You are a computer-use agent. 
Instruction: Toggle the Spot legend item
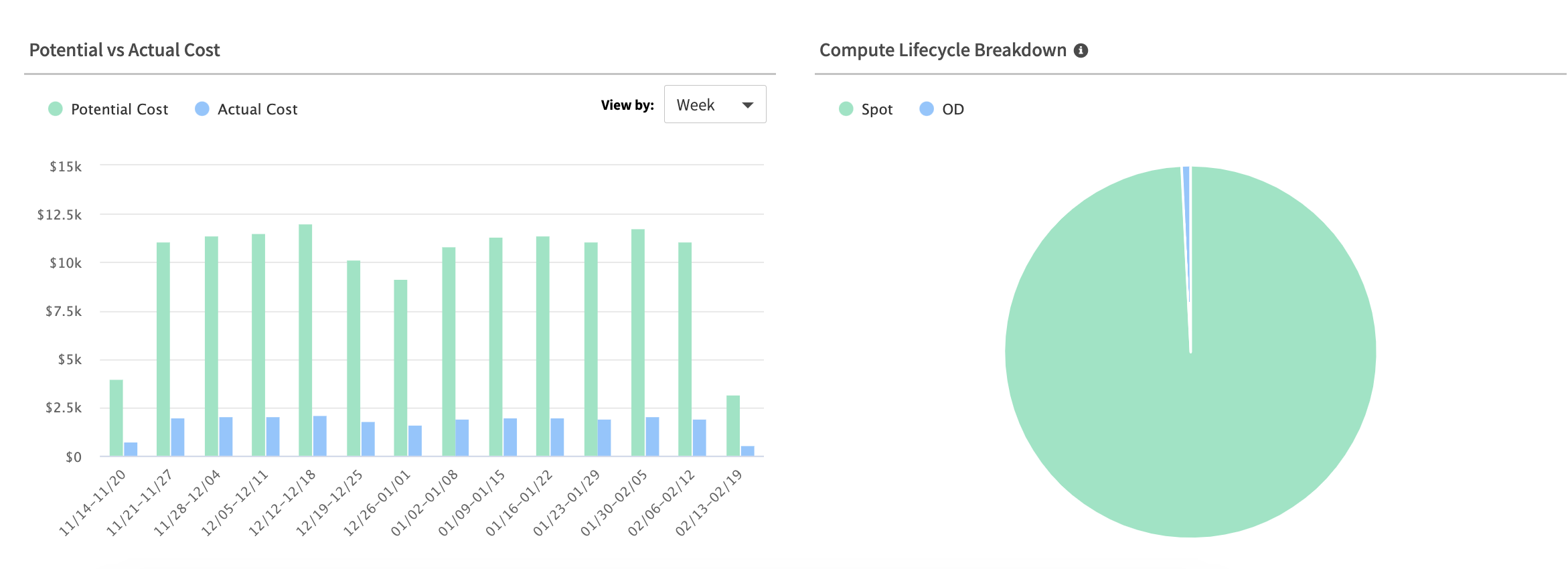876,109
